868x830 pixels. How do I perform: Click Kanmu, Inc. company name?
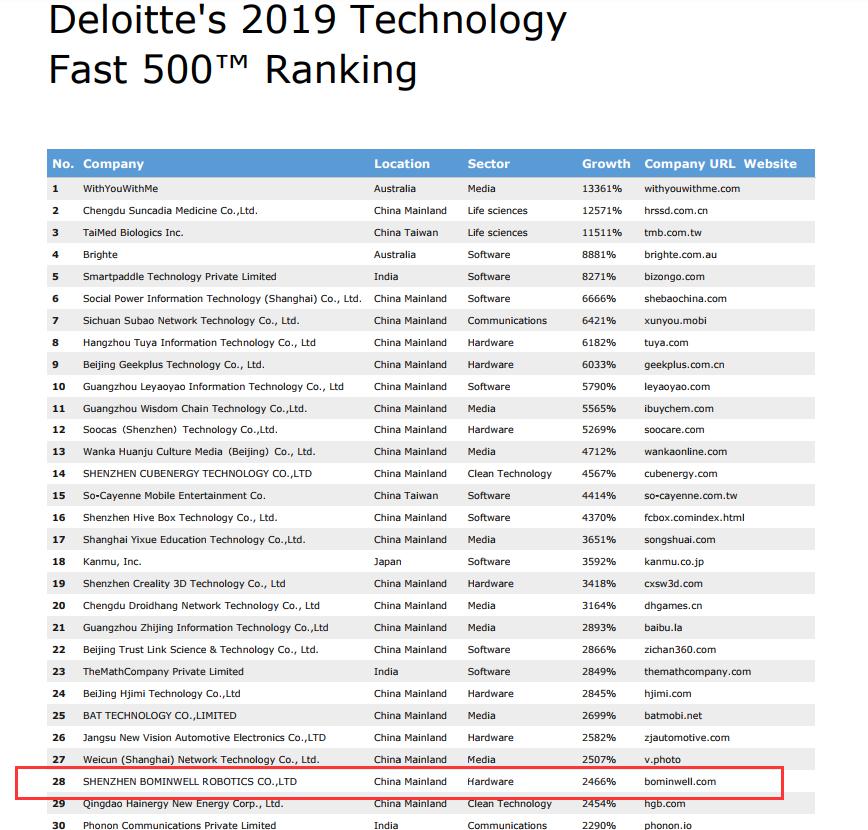tap(112, 562)
